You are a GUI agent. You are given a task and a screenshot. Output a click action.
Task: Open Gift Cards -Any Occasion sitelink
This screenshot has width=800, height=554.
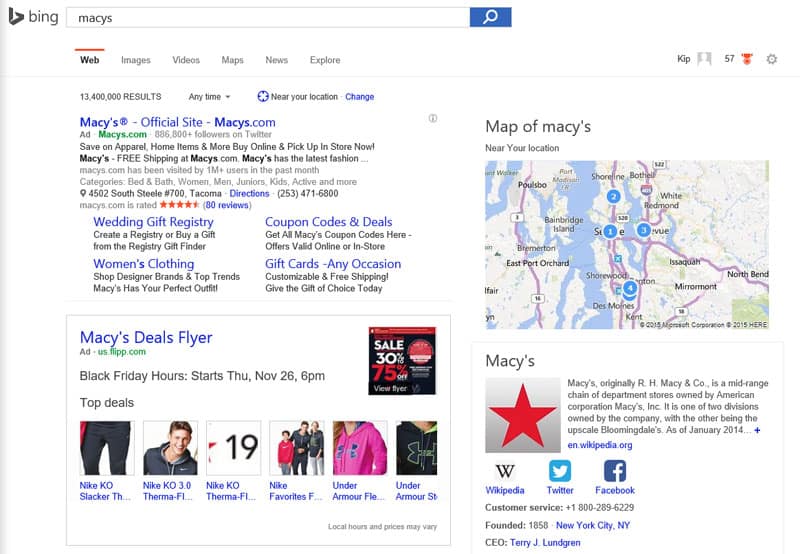(x=333, y=264)
